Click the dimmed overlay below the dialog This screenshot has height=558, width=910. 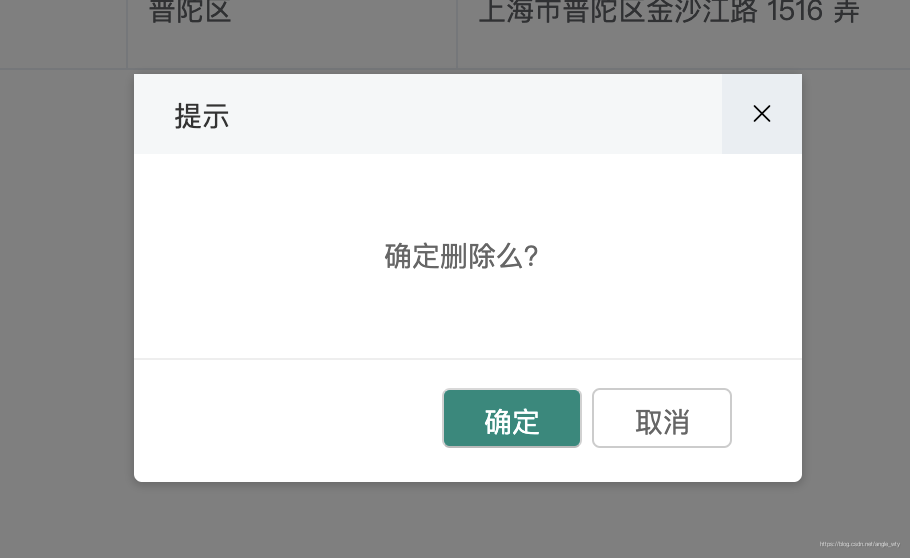(x=468, y=520)
